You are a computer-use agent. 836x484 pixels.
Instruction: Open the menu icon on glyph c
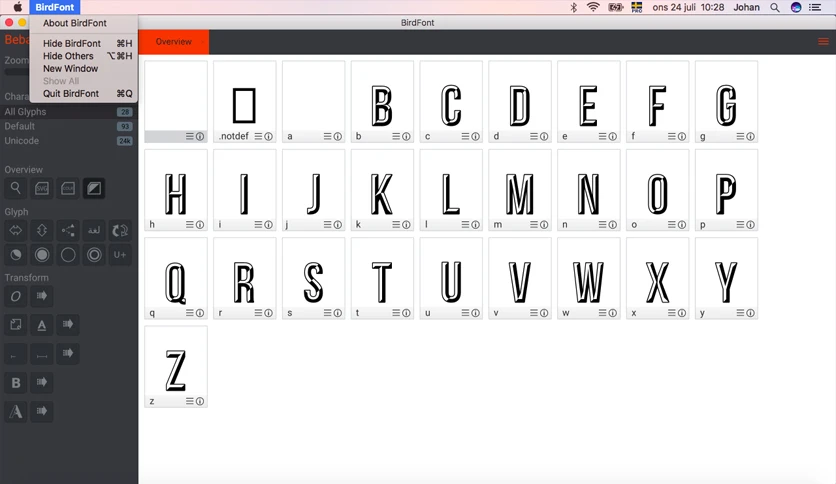pos(465,136)
